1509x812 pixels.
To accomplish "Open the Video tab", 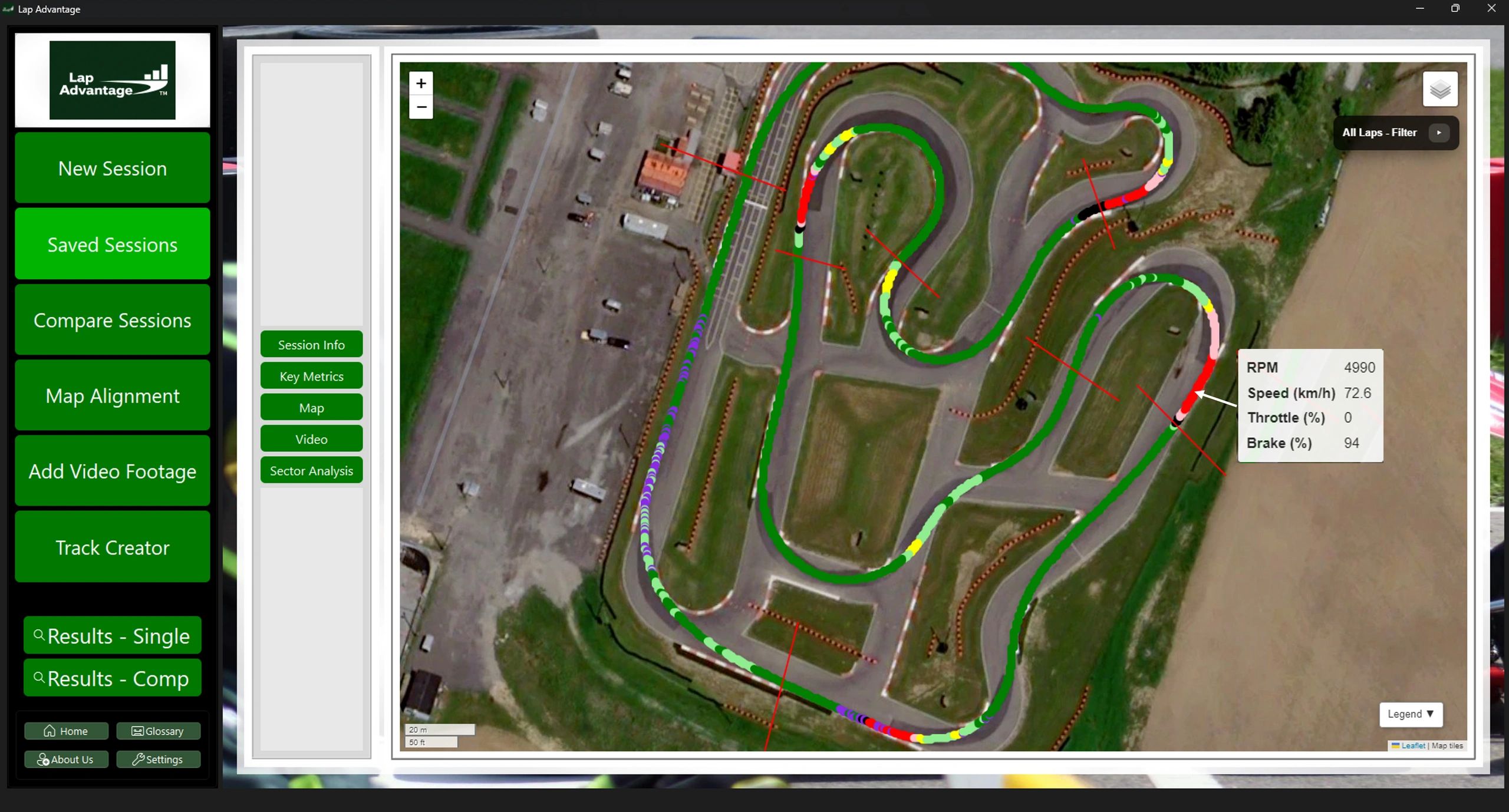I will pos(311,439).
